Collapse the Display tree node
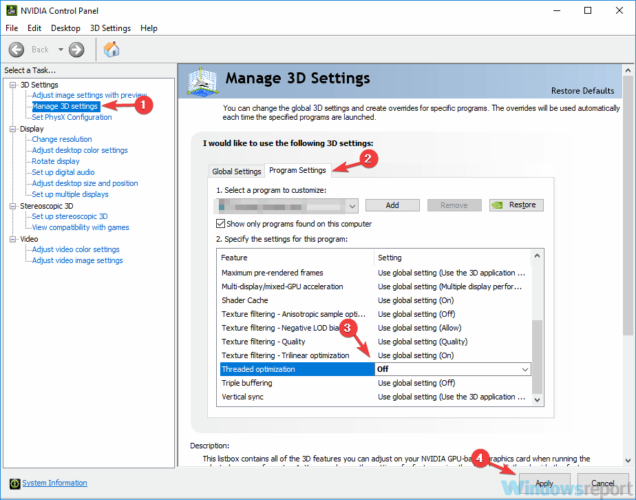 [x=13, y=129]
